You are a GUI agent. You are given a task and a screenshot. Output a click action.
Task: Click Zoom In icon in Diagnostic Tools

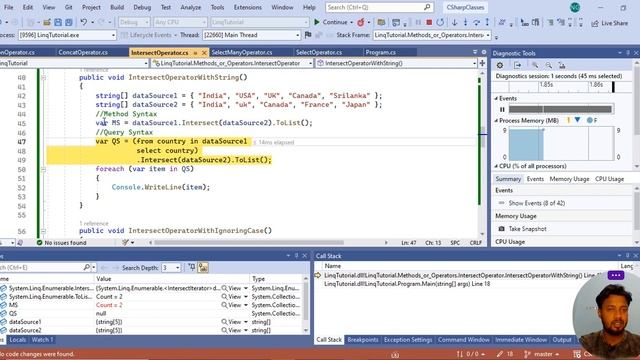(x=535, y=65)
